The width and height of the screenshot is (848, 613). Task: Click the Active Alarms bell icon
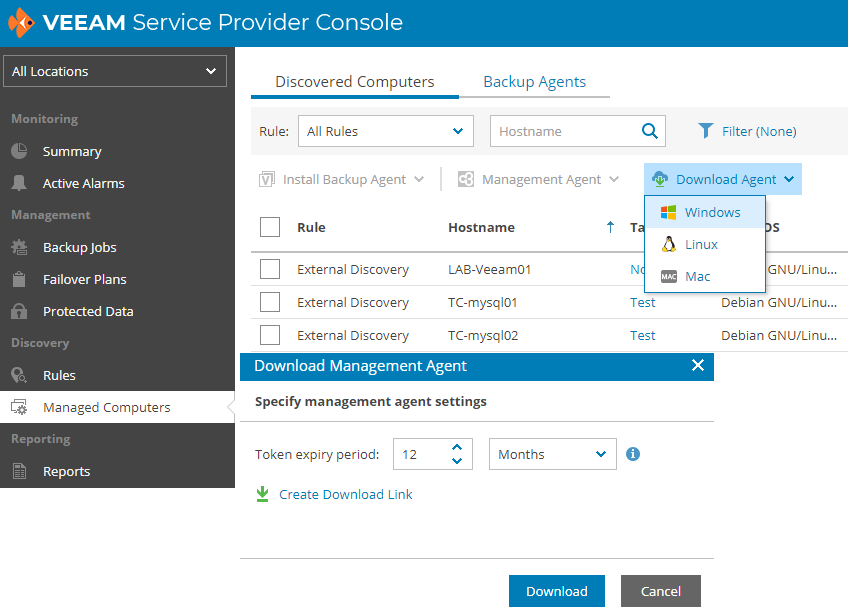(19, 183)
